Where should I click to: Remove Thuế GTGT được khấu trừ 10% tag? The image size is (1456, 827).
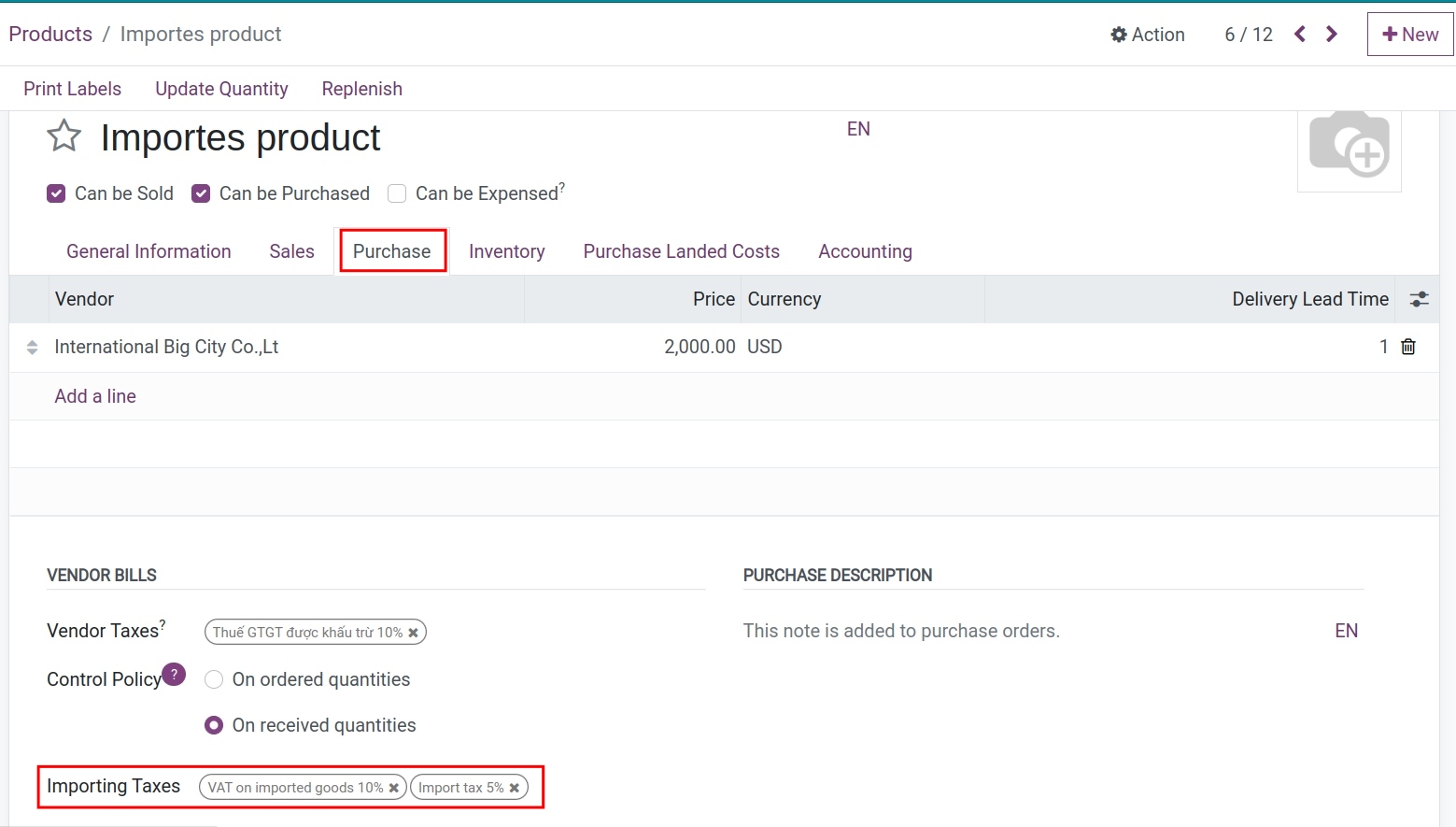413,633
